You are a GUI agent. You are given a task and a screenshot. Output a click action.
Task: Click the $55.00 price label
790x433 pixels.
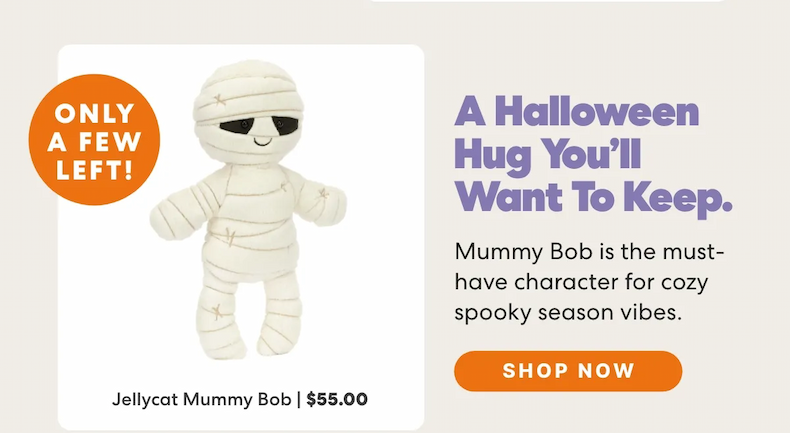[x=337, y=399]
